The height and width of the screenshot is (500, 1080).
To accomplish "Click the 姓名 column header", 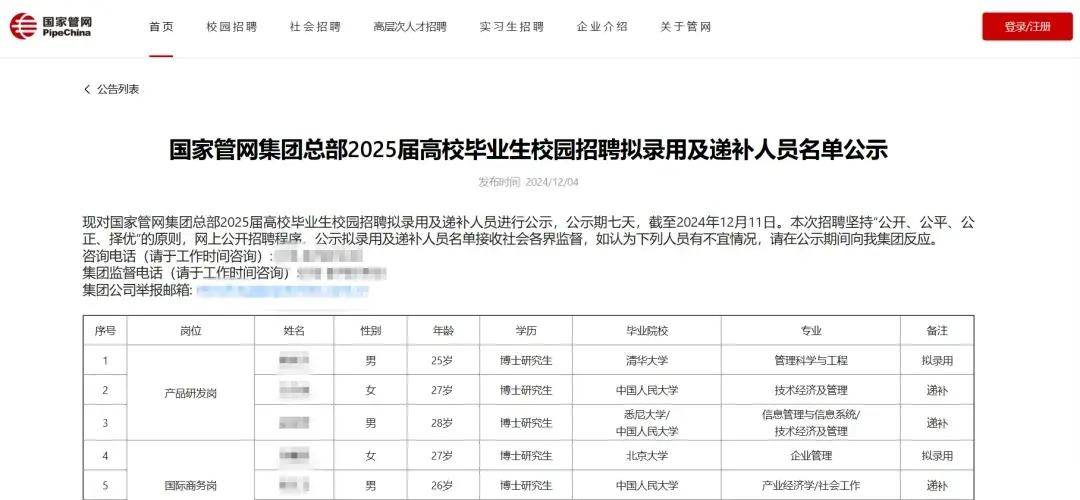I will [294, 331].
